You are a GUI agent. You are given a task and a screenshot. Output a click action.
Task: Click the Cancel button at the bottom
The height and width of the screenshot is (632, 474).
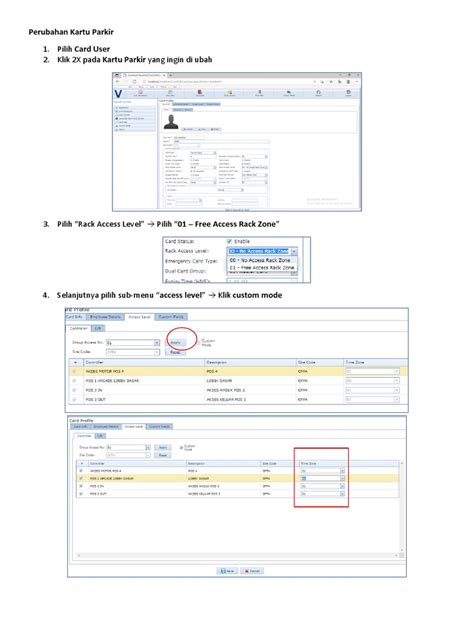coord(252,571)
